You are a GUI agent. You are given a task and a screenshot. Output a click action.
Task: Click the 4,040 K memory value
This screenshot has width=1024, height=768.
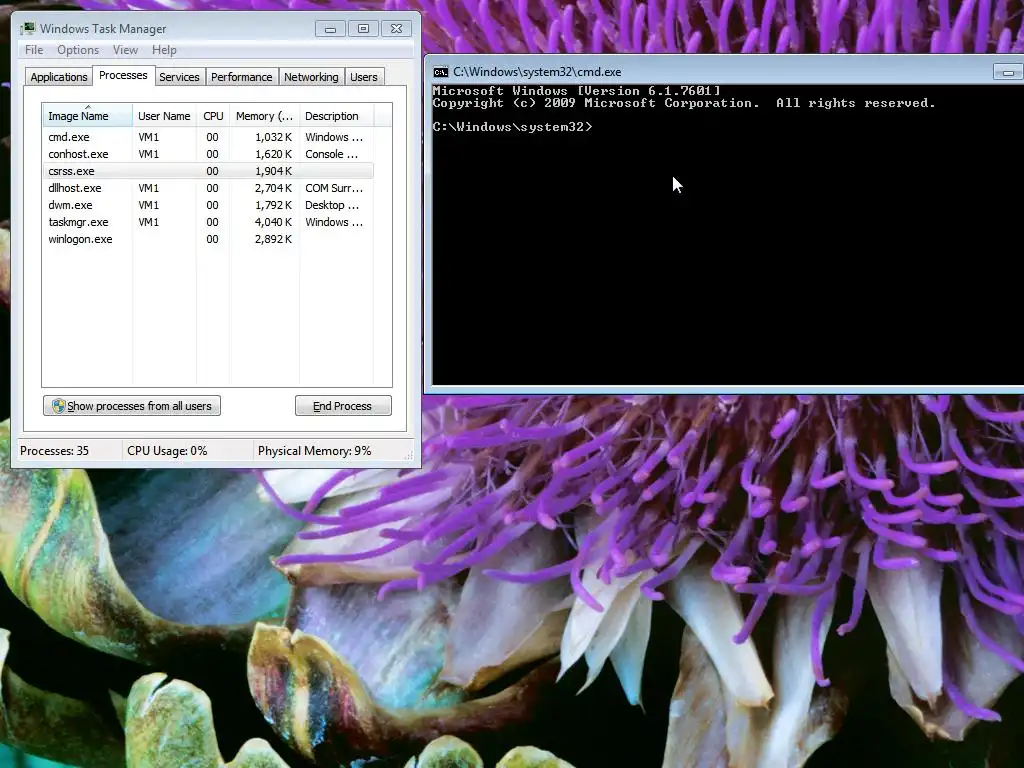[273, 222]
